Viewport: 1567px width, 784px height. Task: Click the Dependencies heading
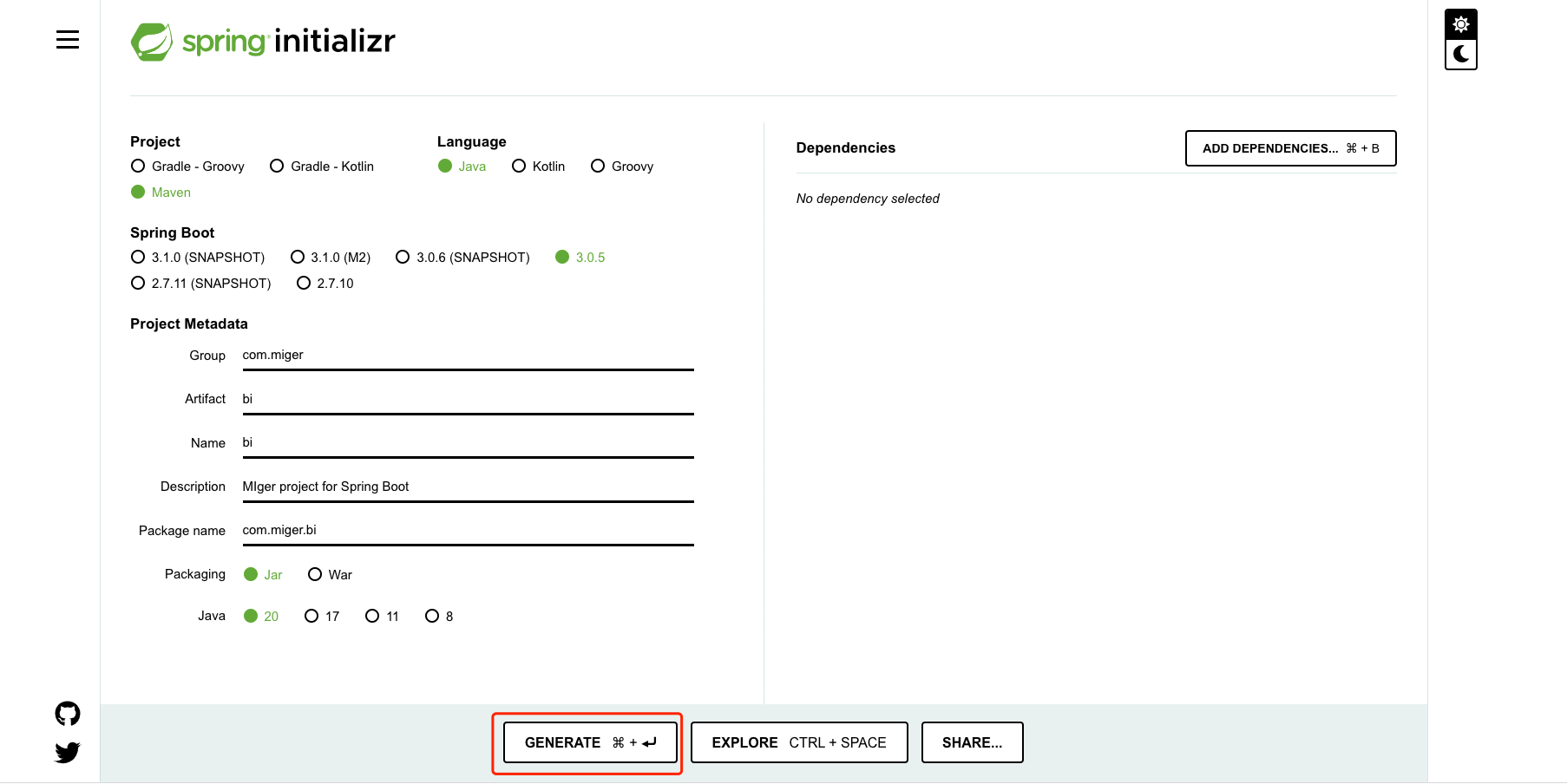pos(846,148)
